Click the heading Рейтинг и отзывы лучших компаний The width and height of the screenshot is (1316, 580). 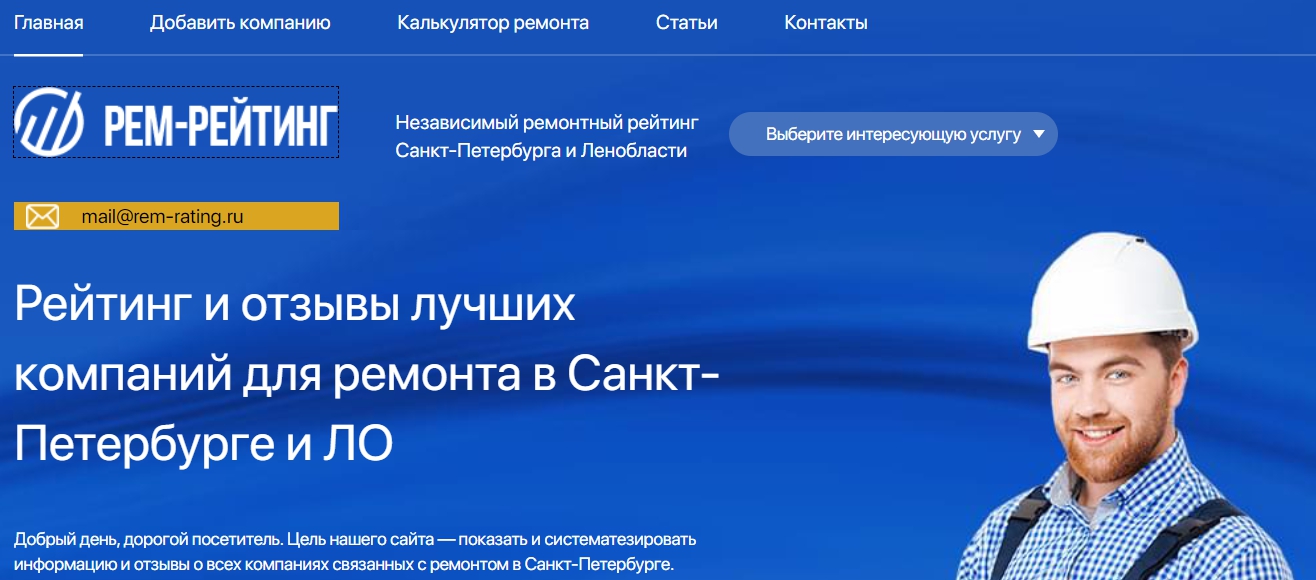point(366,375)
